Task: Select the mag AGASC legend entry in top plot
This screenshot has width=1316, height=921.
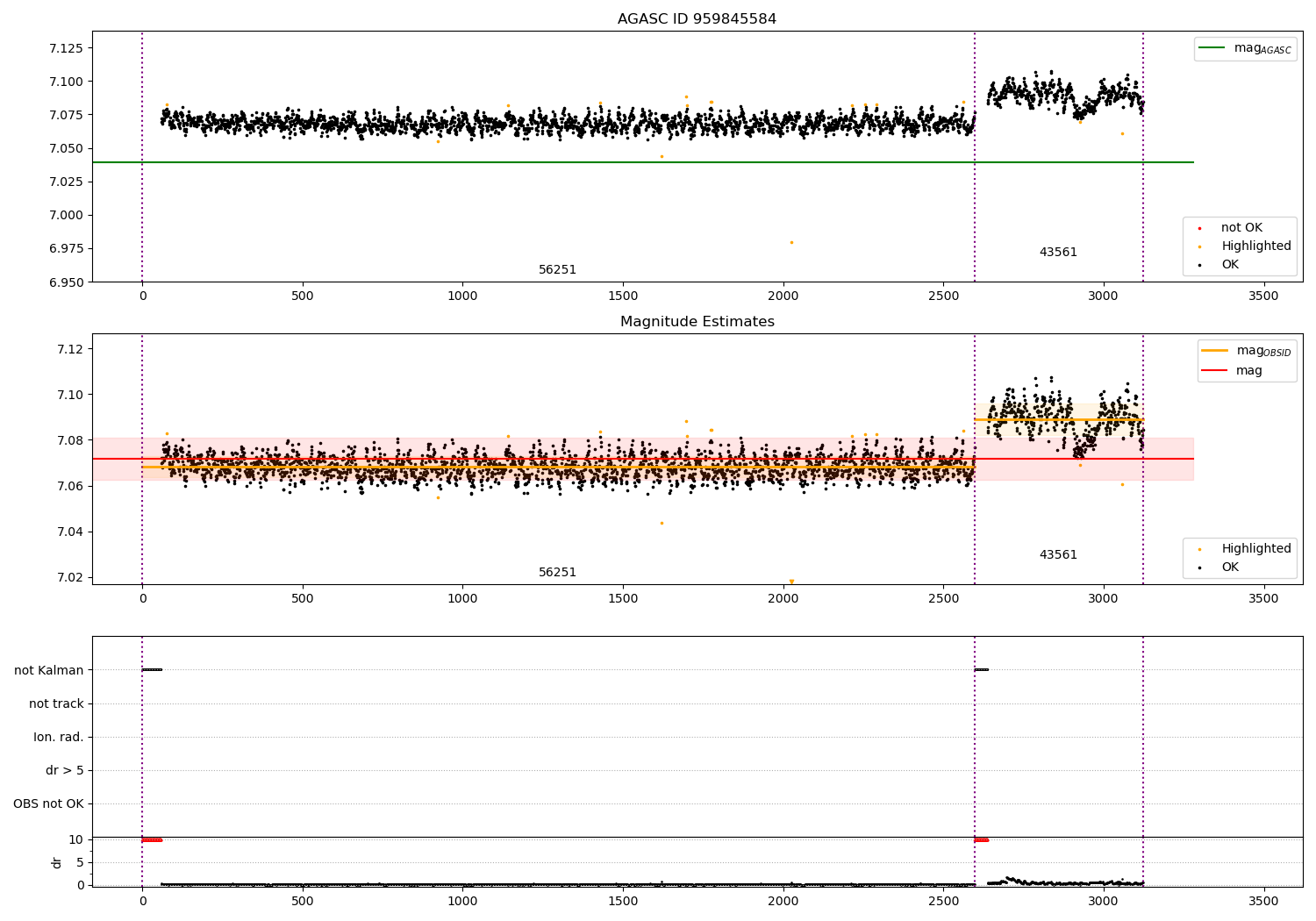Action: pos(1245,48)
